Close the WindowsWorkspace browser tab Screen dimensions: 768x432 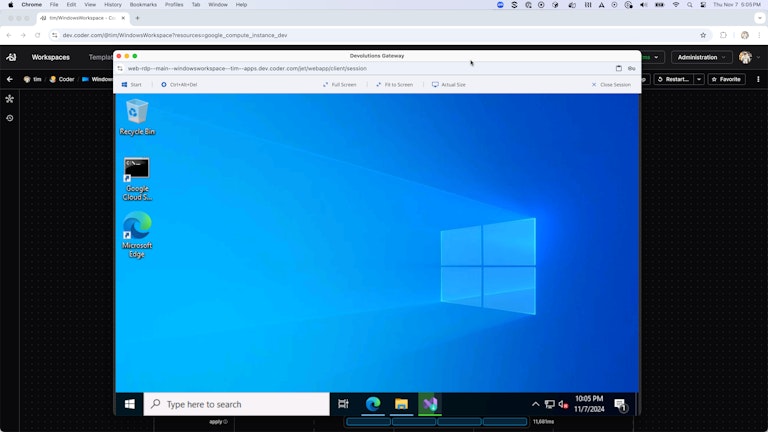point(123,18)
